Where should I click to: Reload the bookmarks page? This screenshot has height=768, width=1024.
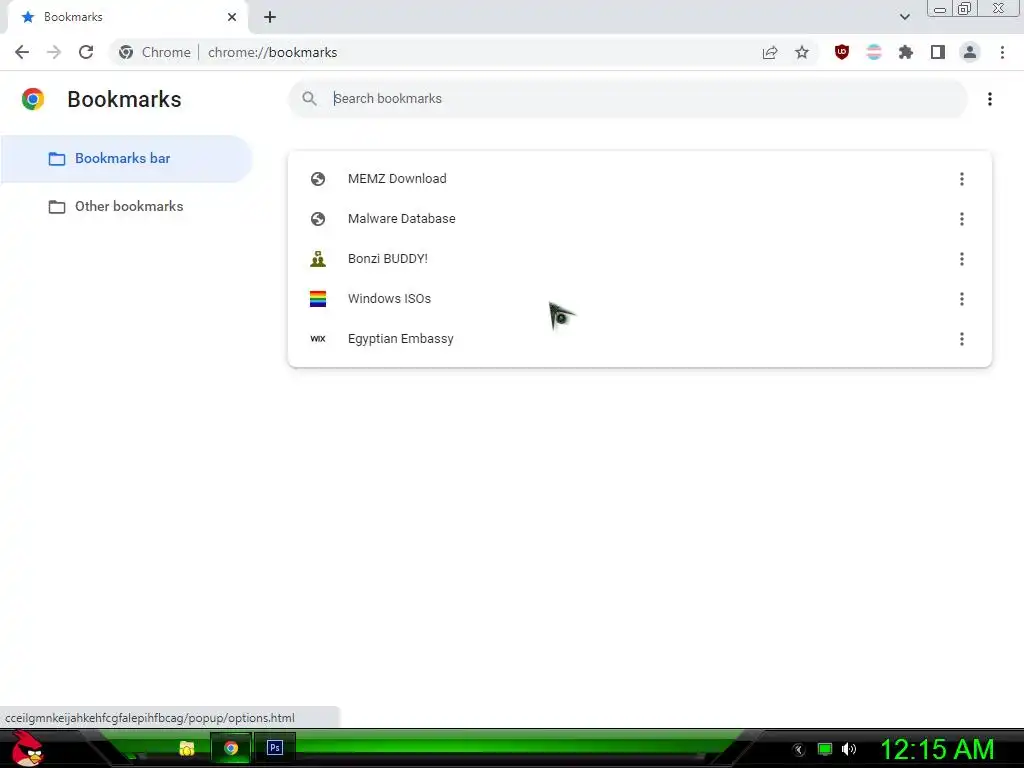click(86, 52)
